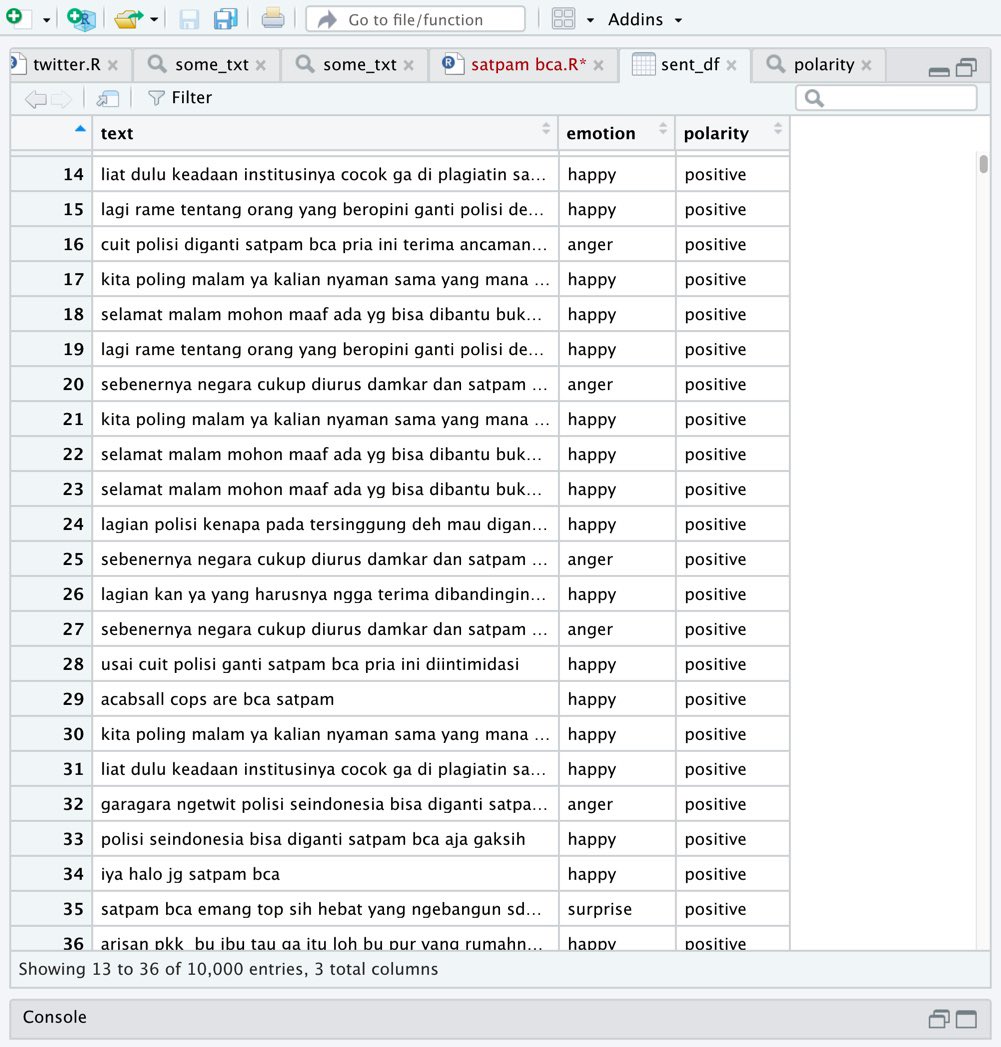The height and width of the screenshot is (1047, 1001).
Task: Close the polarity tab
Action: (x=867, y=65)
